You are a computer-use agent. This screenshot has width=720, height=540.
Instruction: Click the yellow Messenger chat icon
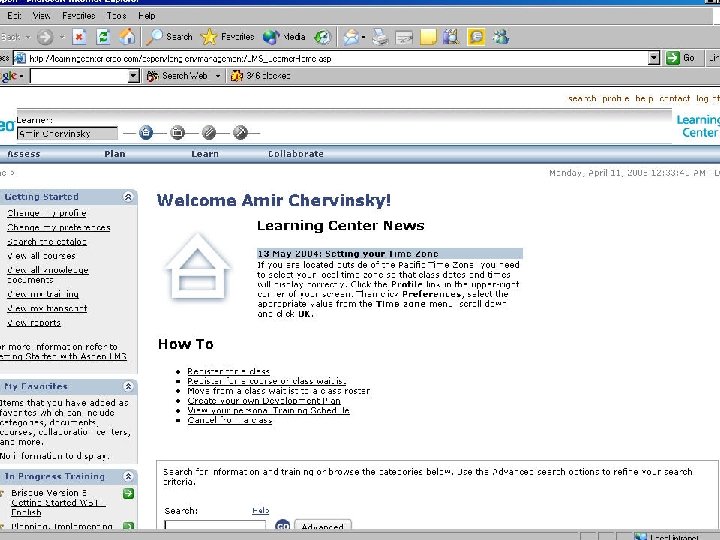coord(476,37)
